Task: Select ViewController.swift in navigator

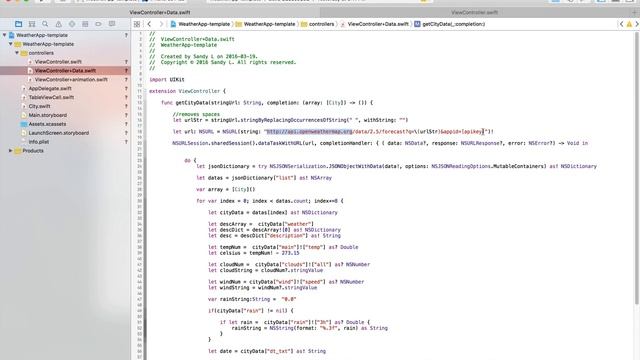Action: [x=58, y=62]
